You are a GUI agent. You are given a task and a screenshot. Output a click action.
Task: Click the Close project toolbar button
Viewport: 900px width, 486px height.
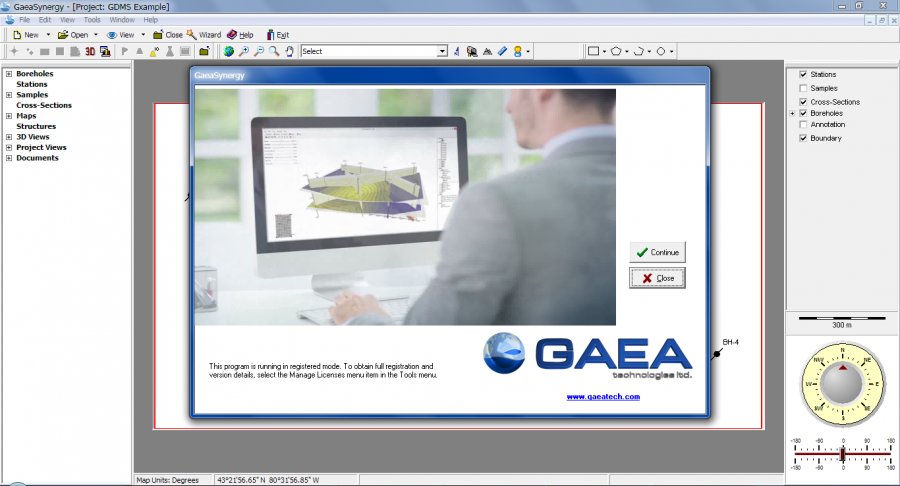pyautogui.click(x=168, y=35)
